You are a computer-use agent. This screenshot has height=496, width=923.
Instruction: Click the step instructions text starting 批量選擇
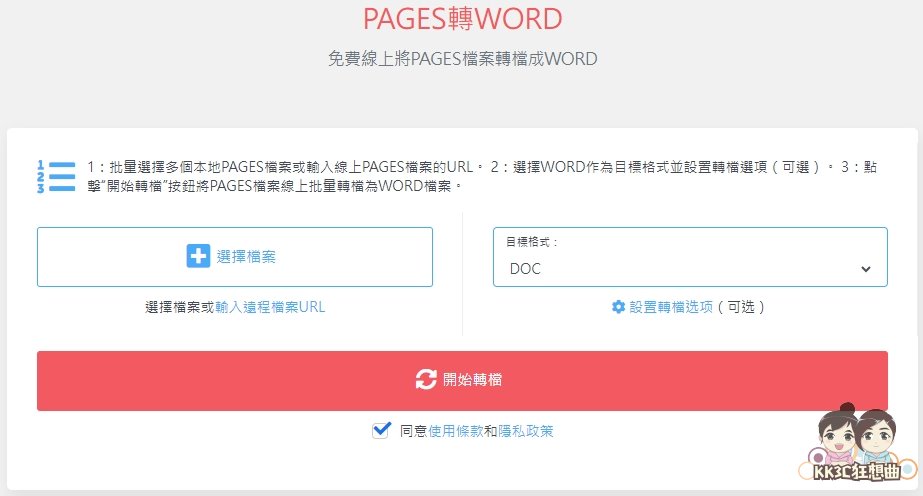click(x=482, y=177)
